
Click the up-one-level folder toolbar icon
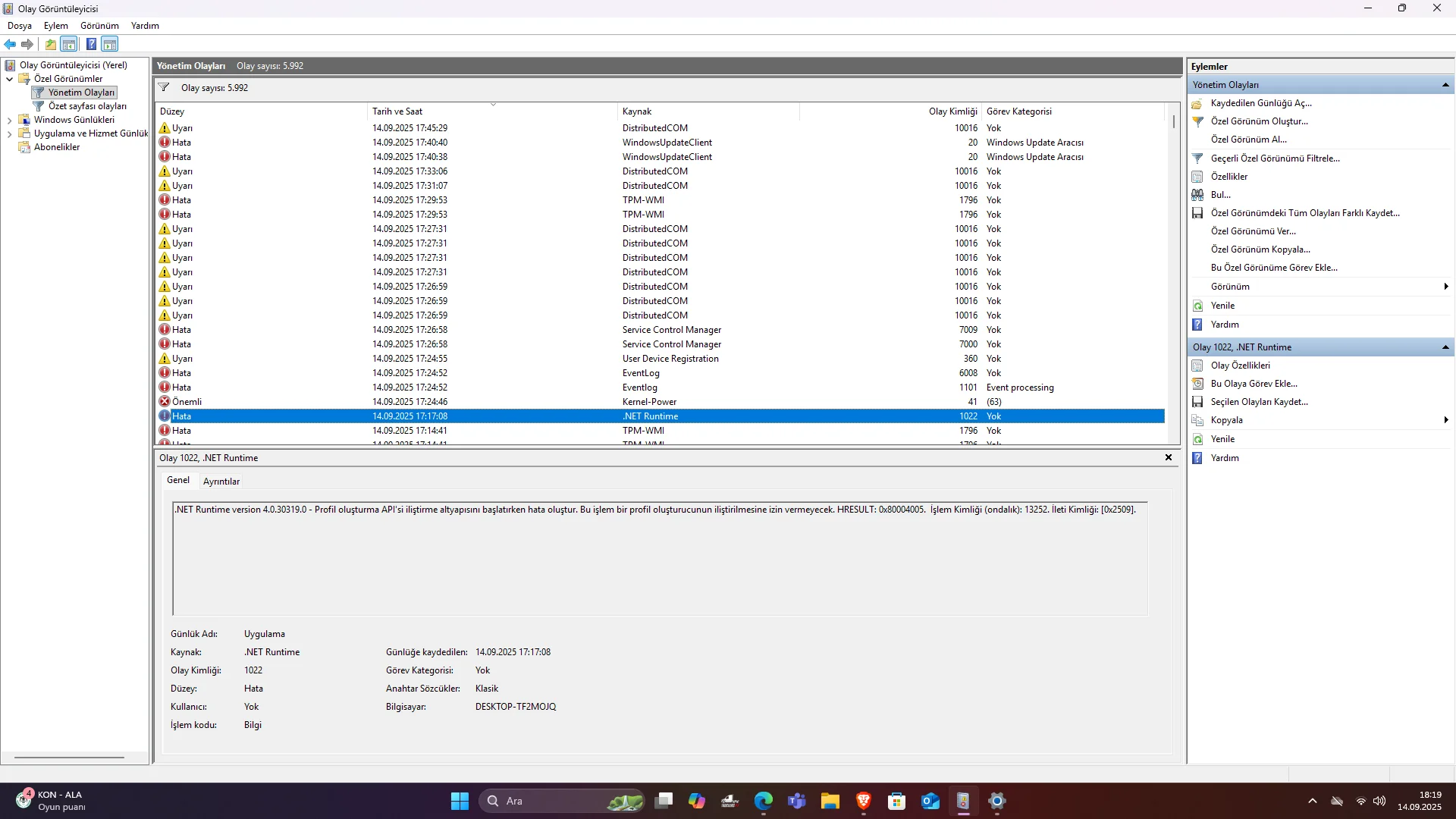click(50, 44)
